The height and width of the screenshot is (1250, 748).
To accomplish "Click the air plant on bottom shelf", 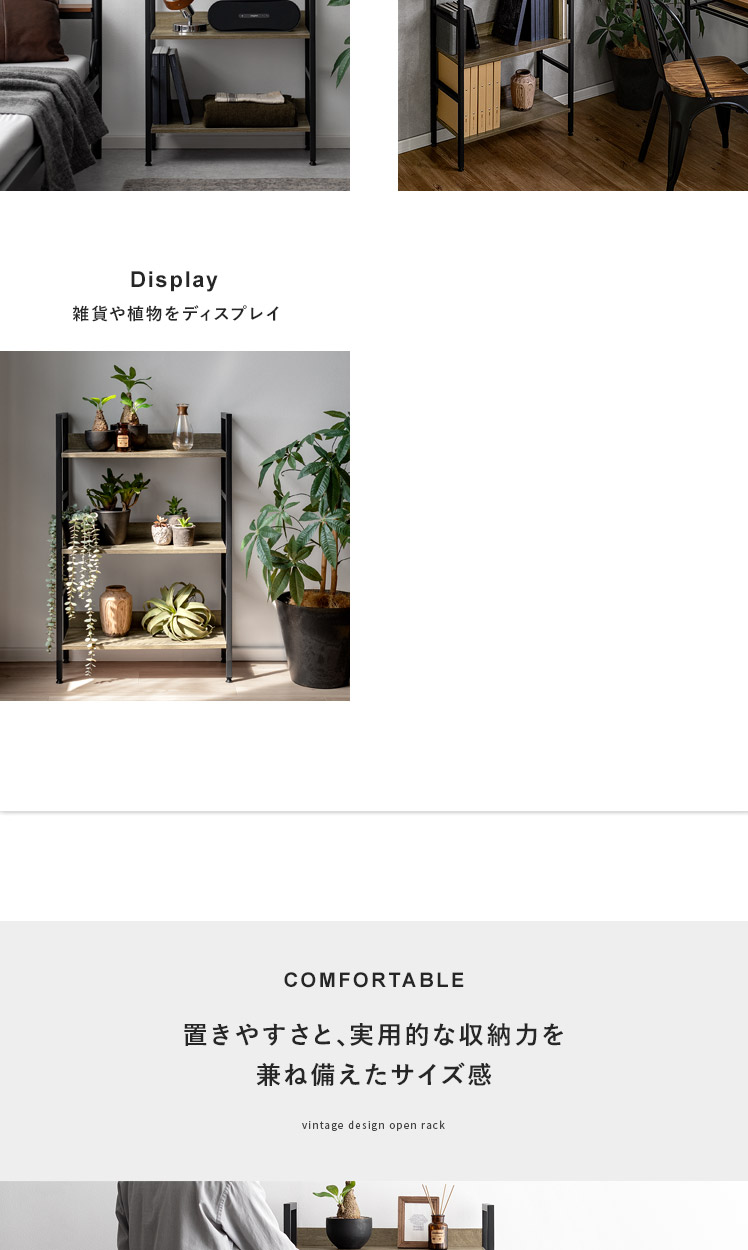I will (x=178, y=612).
